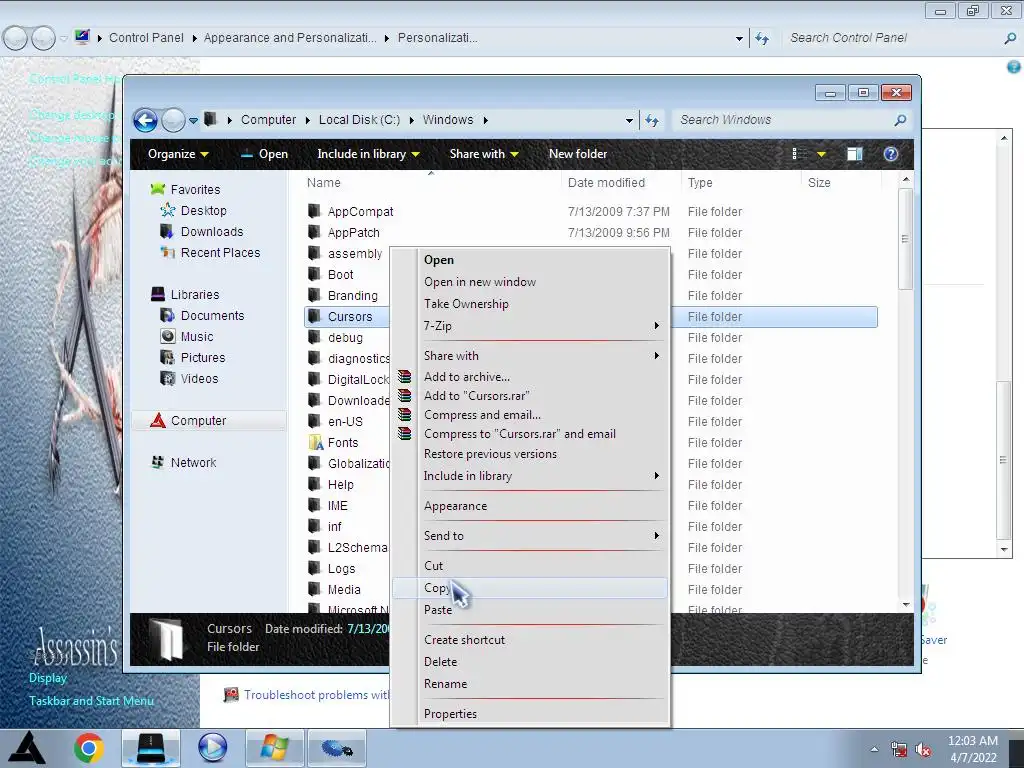
Task: Open the Explorer Help icon
Action: tap(891, 154)
